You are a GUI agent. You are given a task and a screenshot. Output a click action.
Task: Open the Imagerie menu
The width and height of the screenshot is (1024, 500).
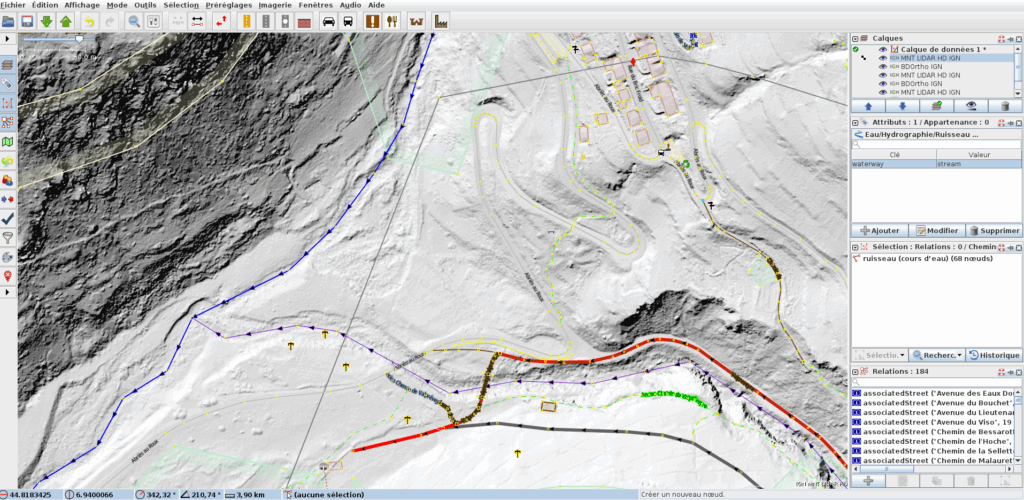(x=274, y=5)
